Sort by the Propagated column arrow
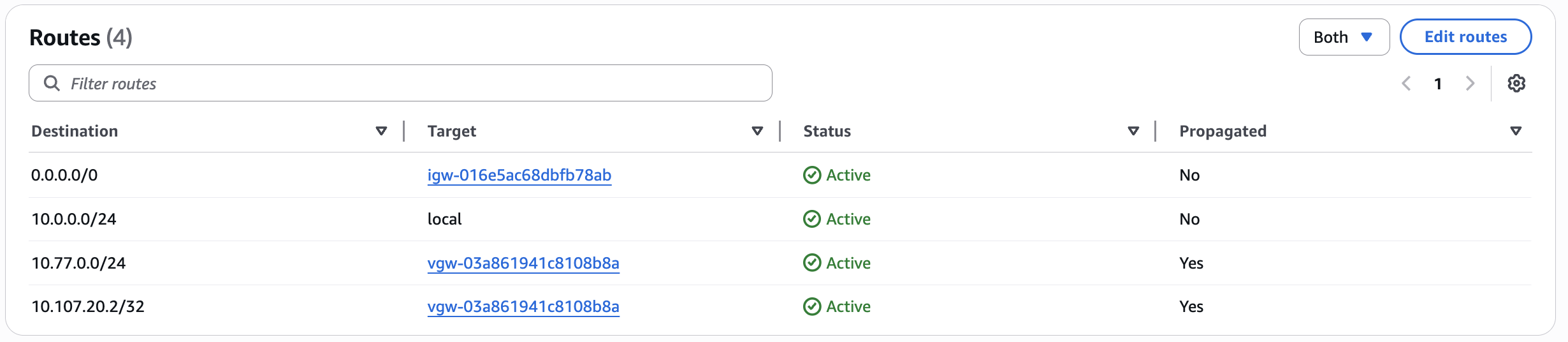The width and height of the screenshot is (1568, 342). [x=1516, y=131]
